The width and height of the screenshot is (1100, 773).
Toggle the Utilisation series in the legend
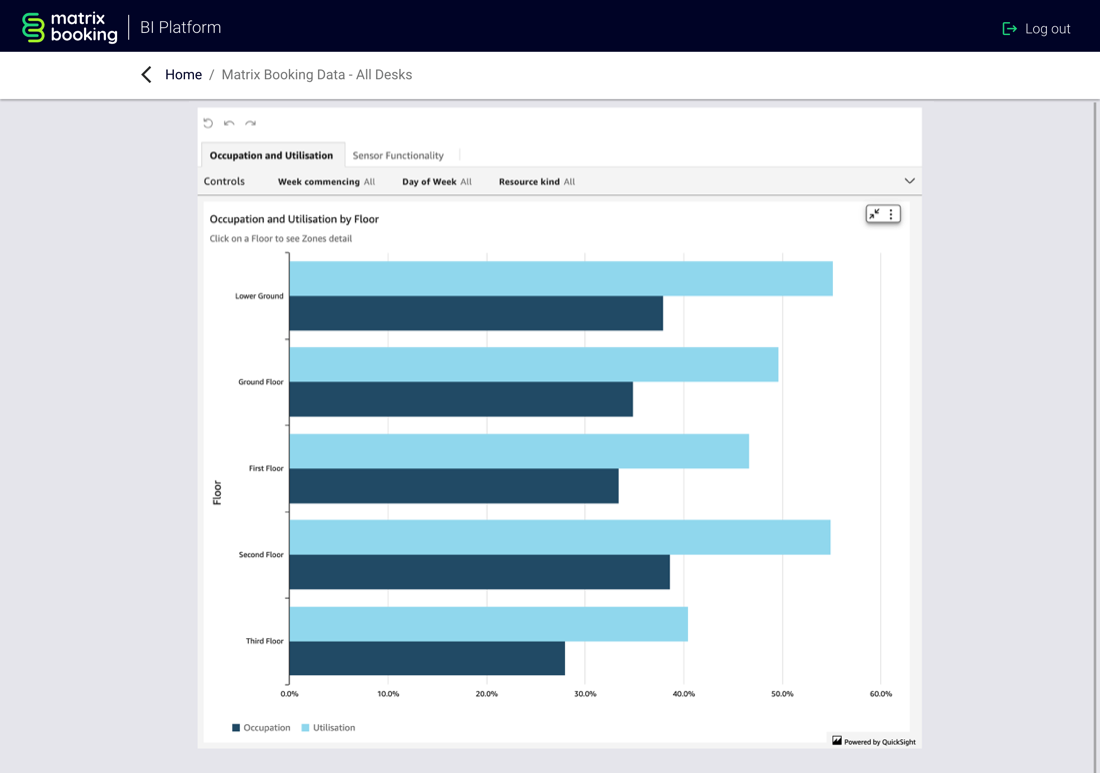click(x=328, y=728)
